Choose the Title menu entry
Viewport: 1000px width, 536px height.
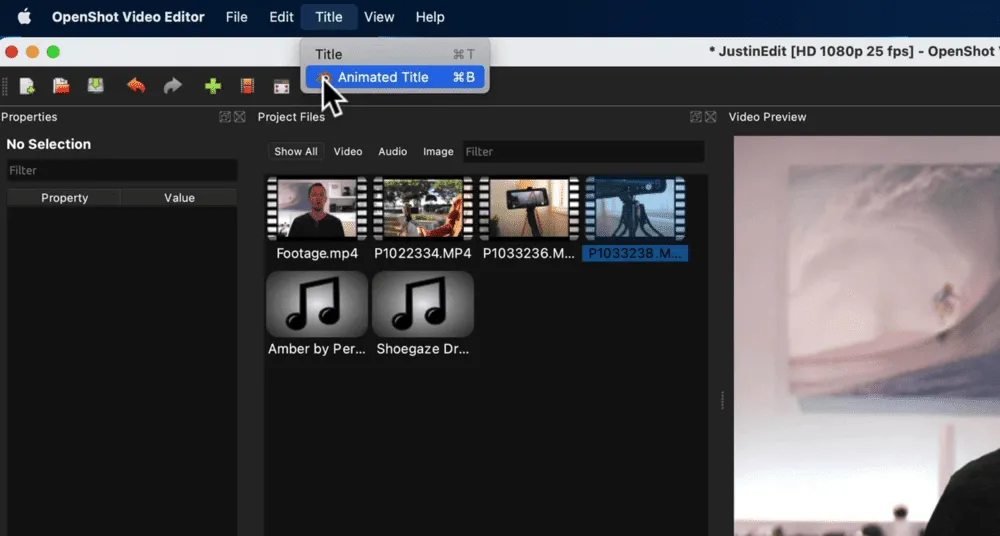(x=329, y=55)
